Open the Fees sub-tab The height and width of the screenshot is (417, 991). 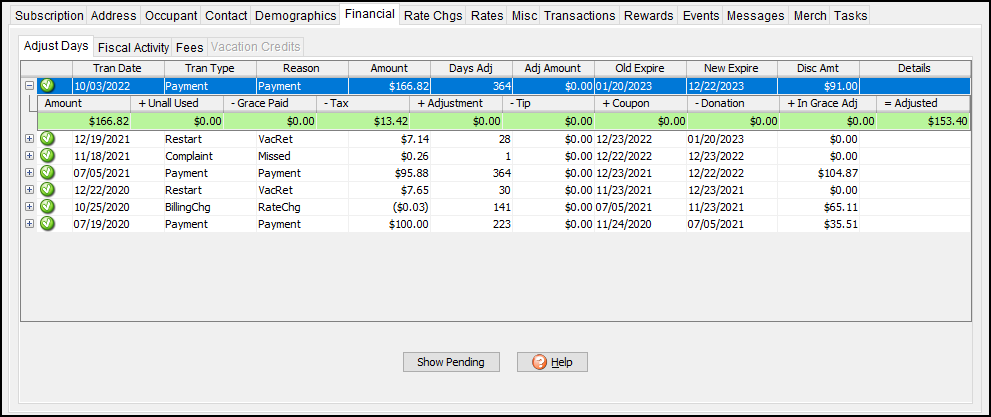(x=189, y=47)
